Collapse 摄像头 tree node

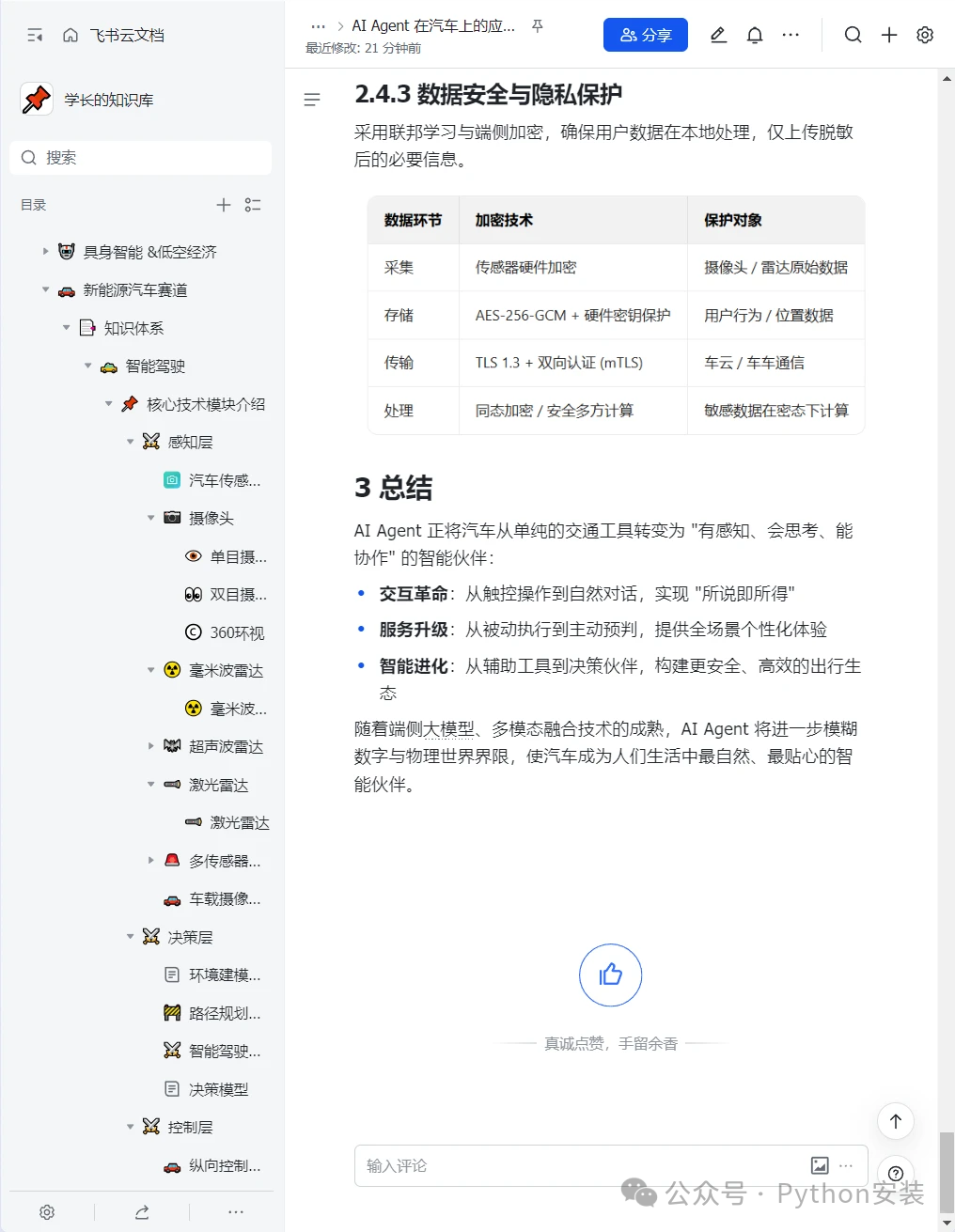[151, 518]
